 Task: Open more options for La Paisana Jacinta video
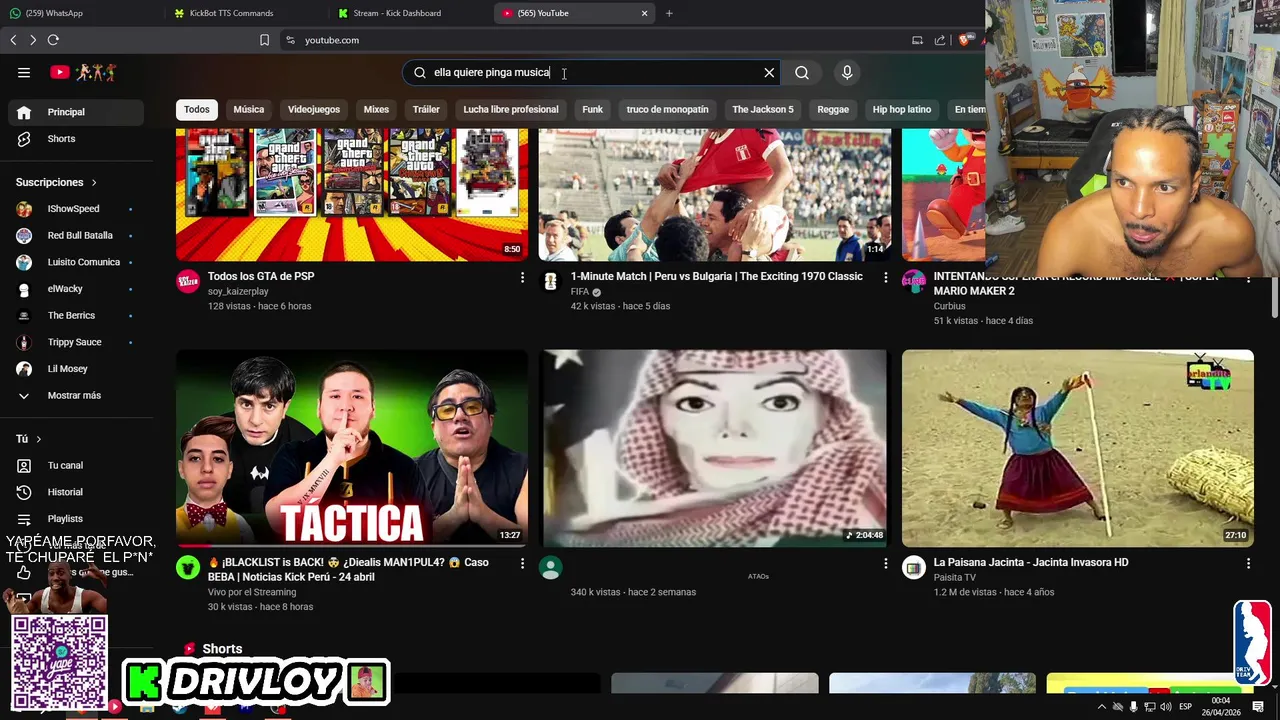(1248, 563)
